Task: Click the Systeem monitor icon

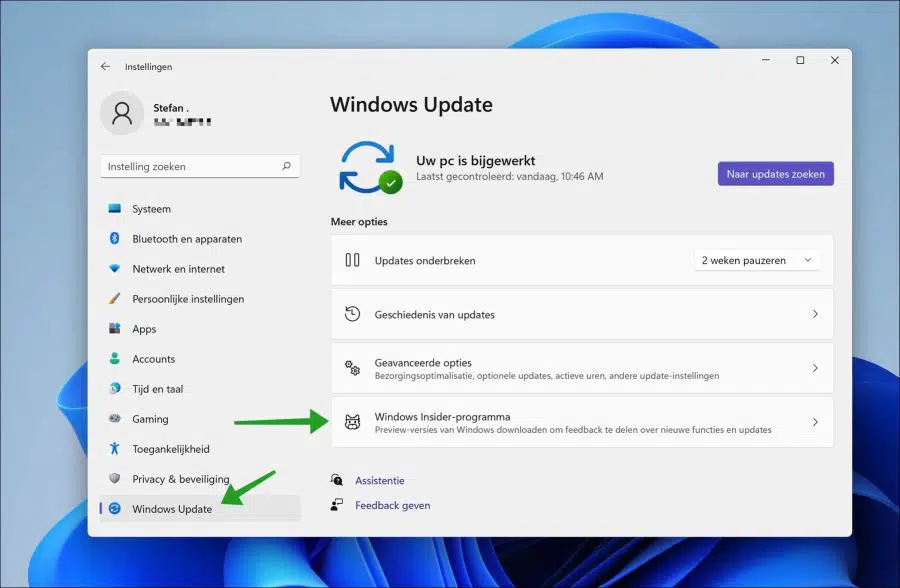Action: (x=114, y=208)
